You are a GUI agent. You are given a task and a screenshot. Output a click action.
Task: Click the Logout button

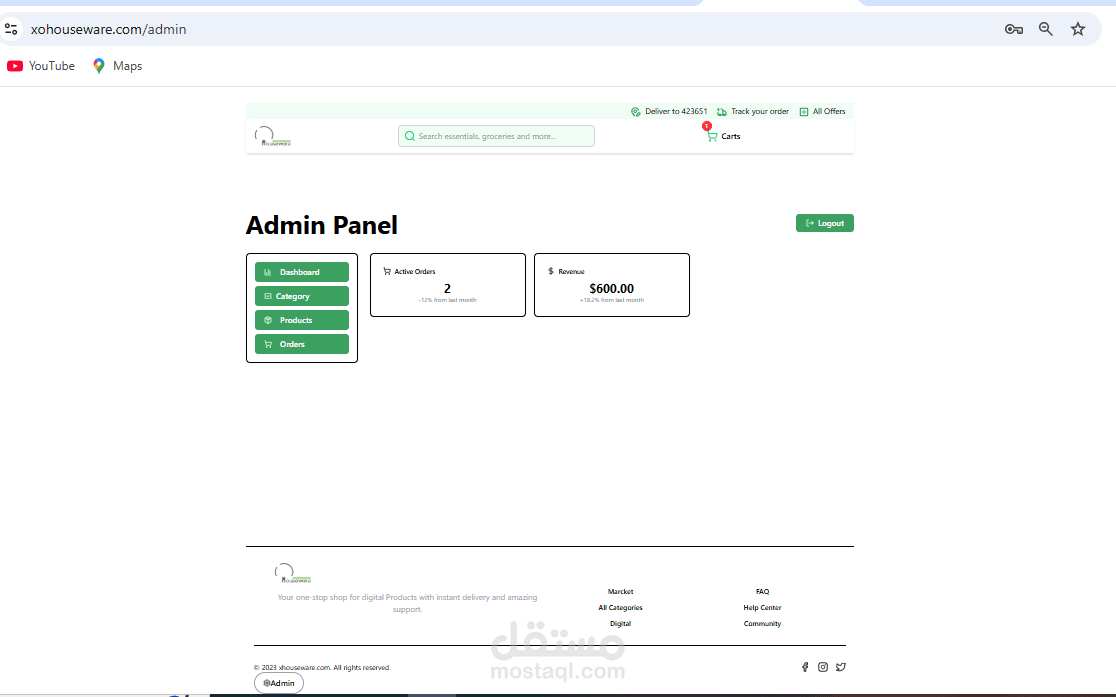click(824, 223)
